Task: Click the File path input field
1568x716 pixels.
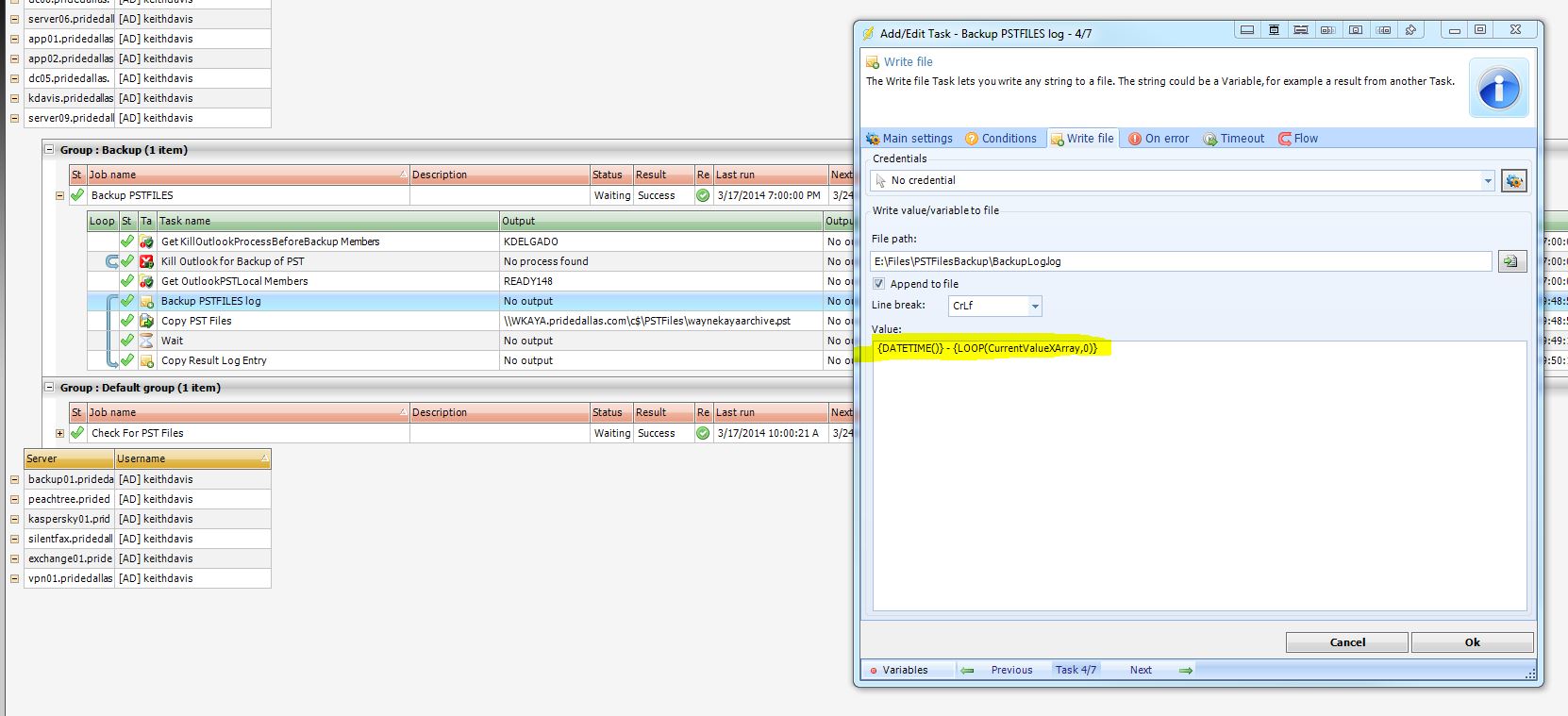Action: click(1180, 261)
